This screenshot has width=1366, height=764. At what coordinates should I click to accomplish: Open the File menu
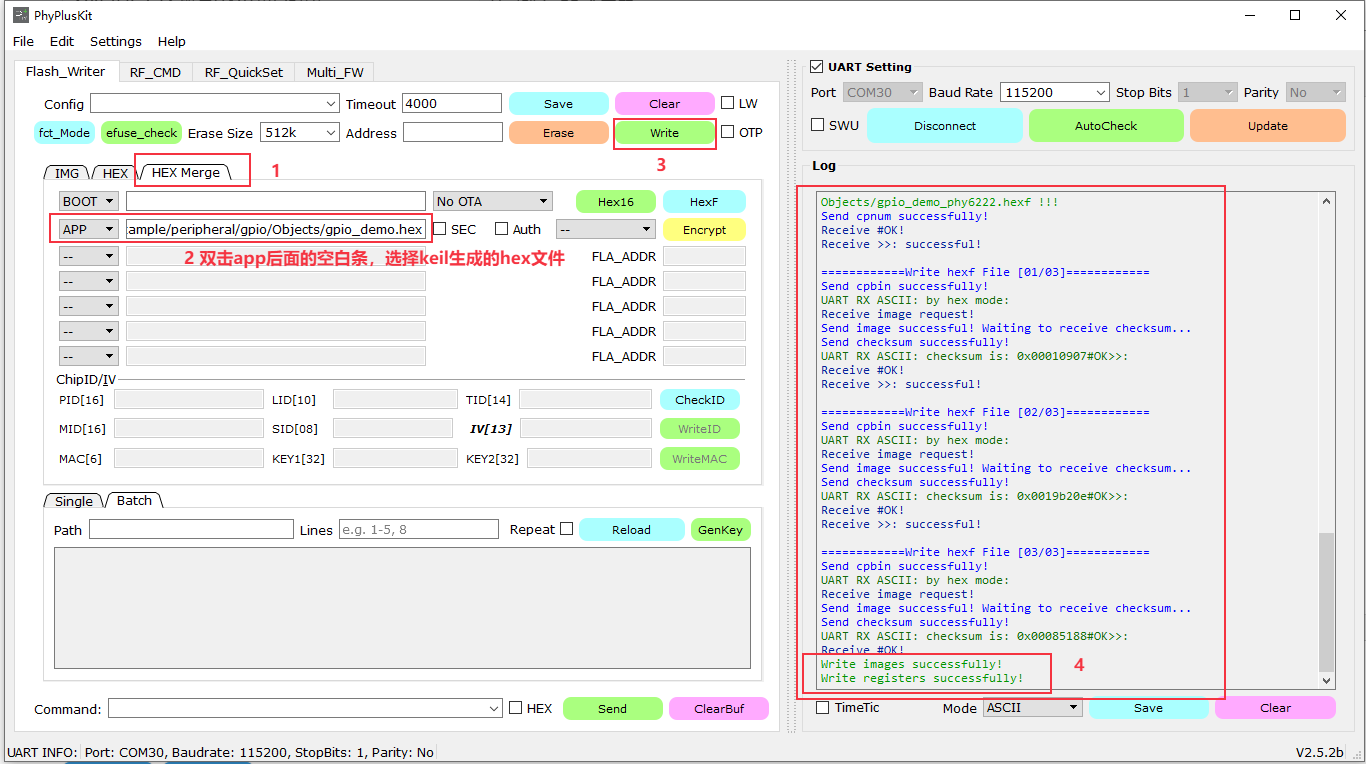pos(23,41)
